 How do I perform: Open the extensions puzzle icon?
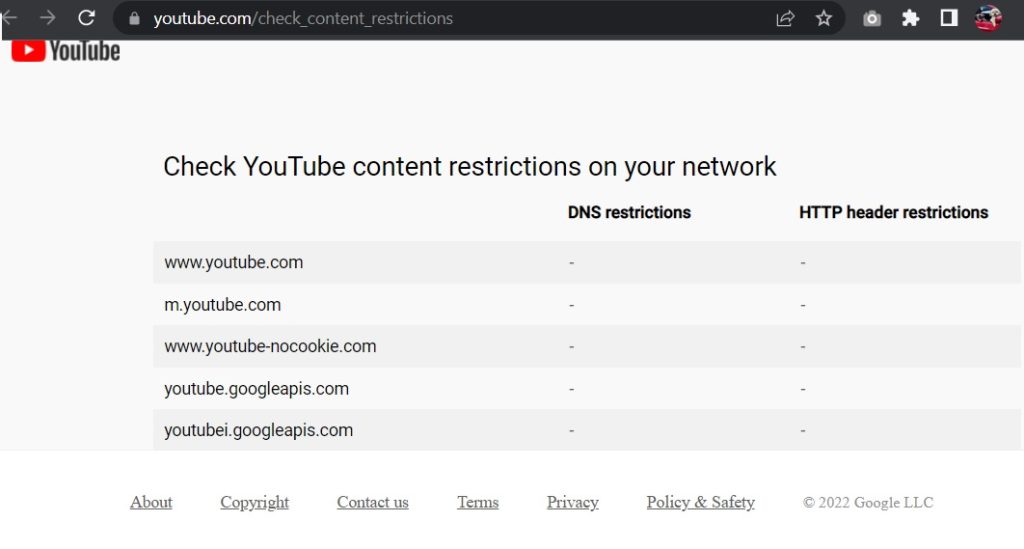pyautogui.click(x=910, y=18)
